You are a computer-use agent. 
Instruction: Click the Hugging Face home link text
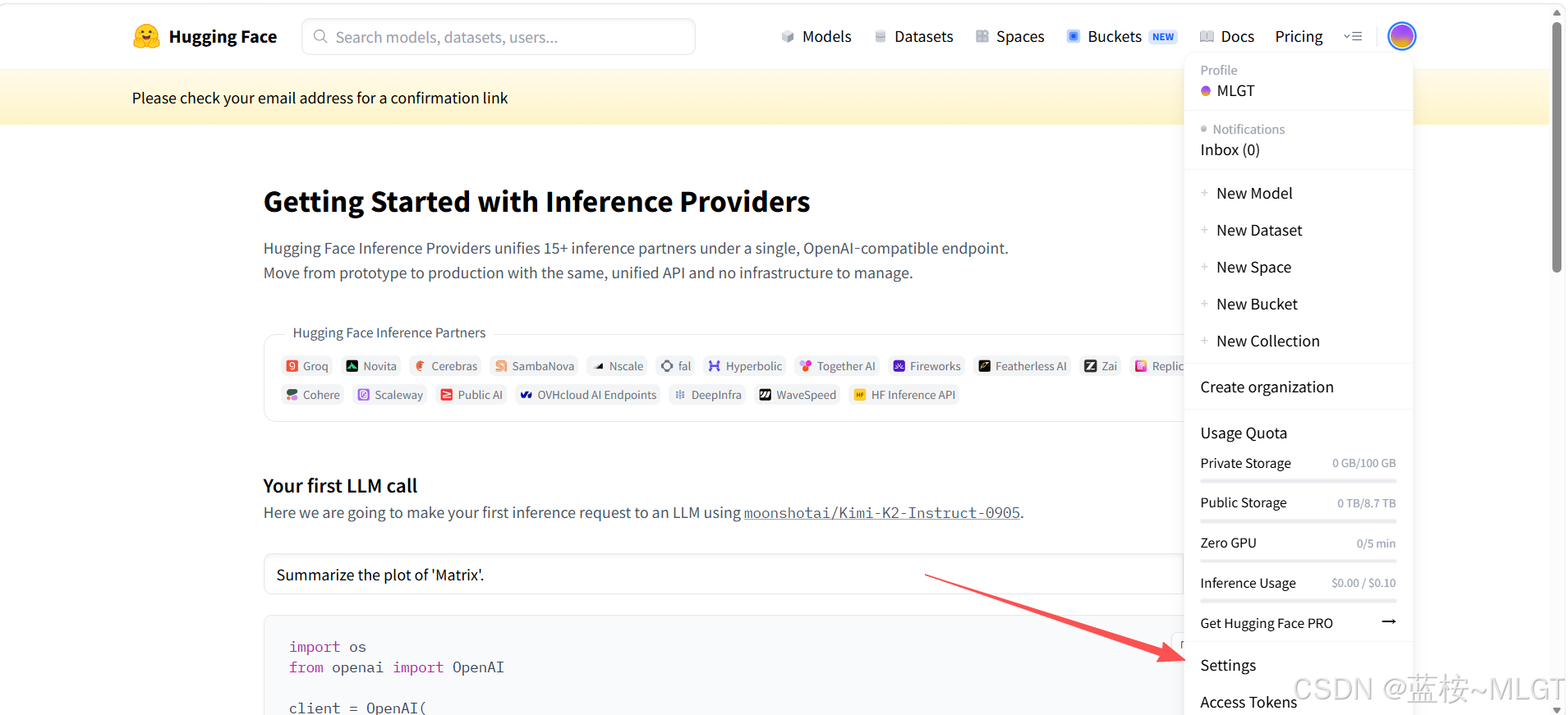(223, 37)
